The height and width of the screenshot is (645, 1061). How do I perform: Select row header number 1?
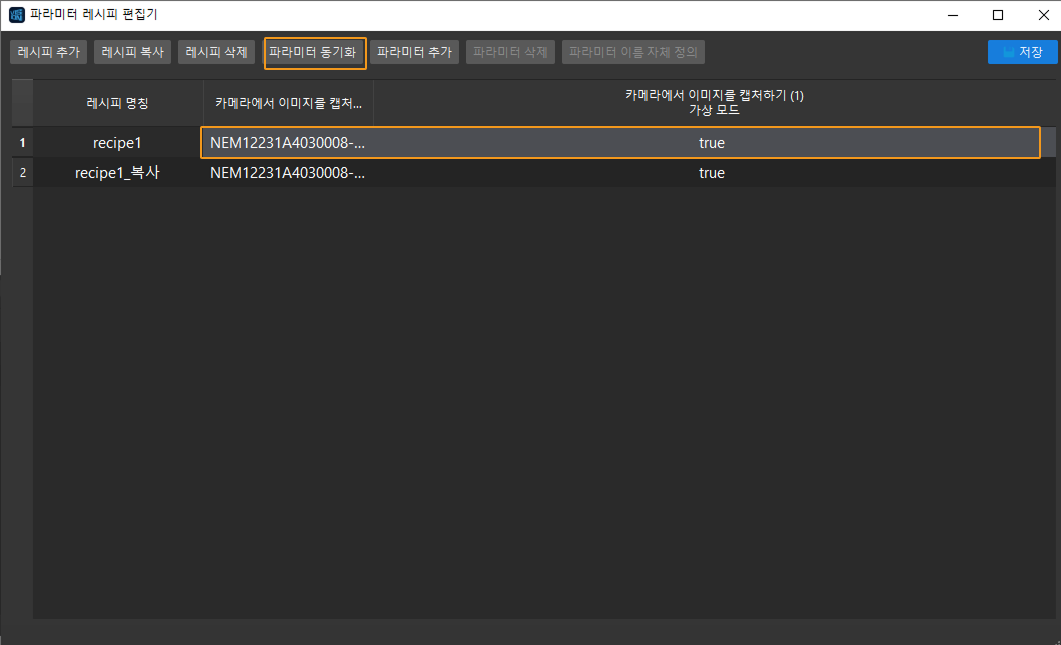(22, 143)
